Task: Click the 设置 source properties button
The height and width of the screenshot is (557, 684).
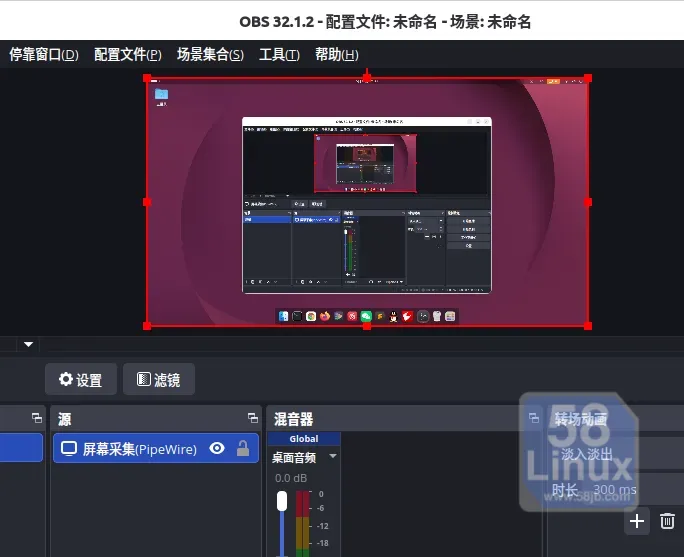Action: tap(81, 379)
